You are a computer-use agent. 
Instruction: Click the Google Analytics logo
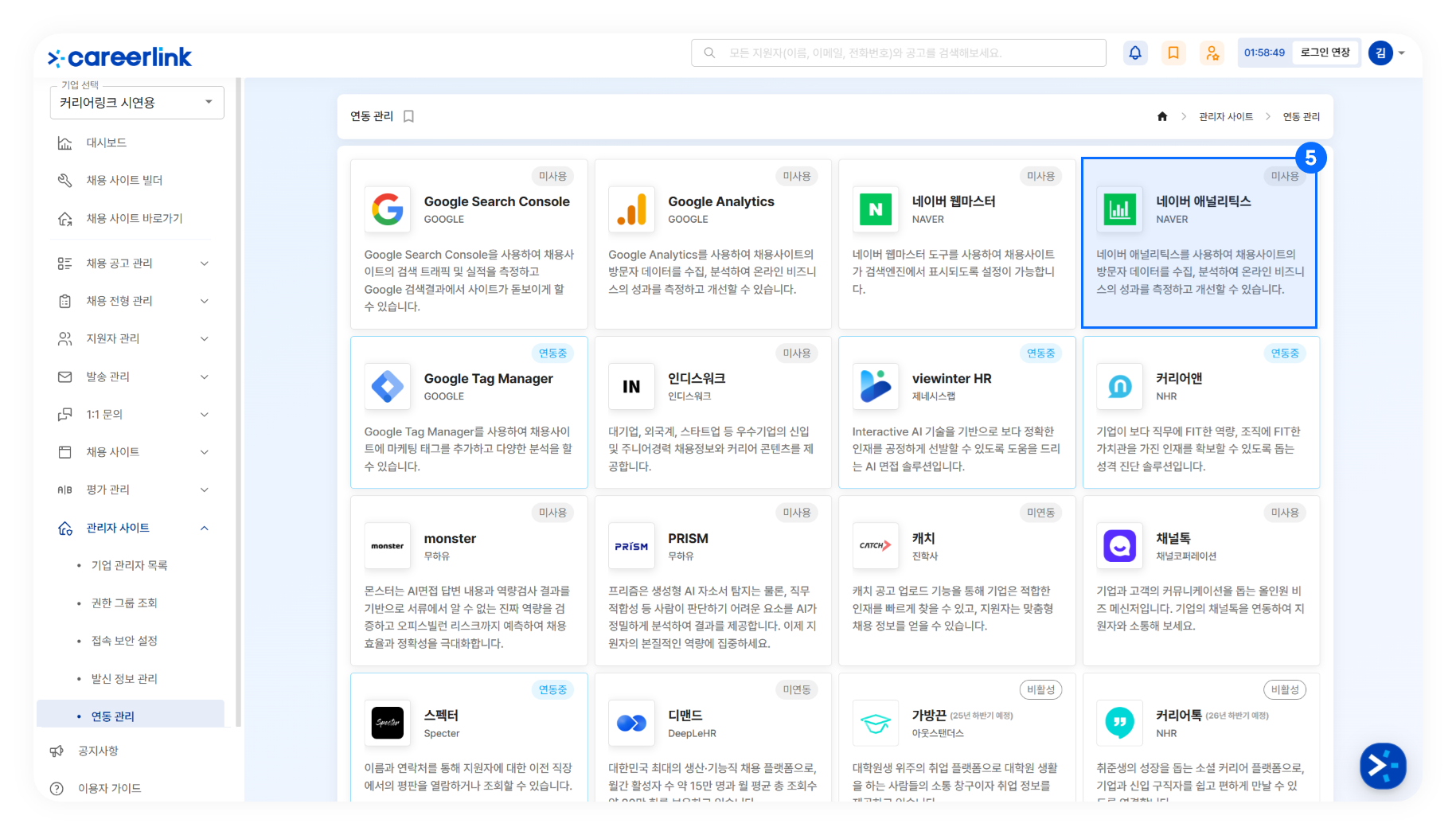[x=631, y=209]
